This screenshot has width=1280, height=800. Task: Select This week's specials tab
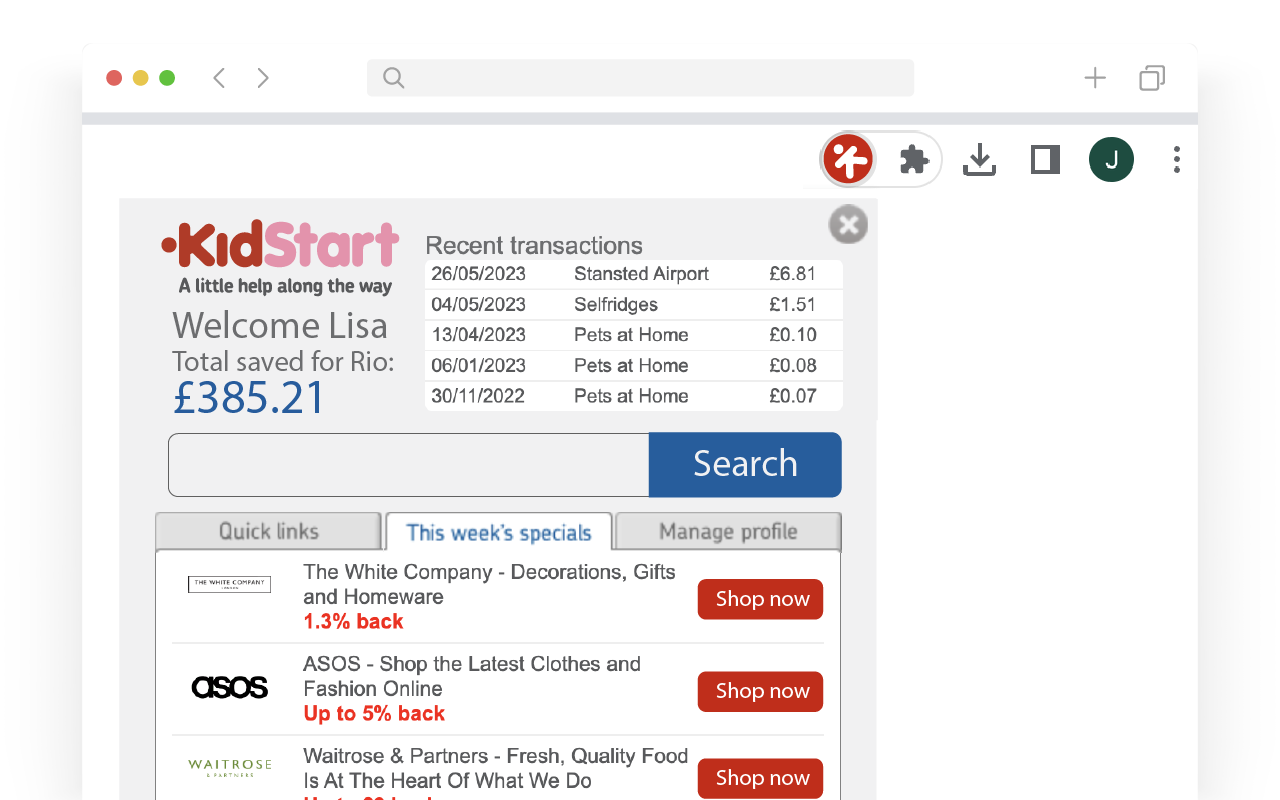499,532
